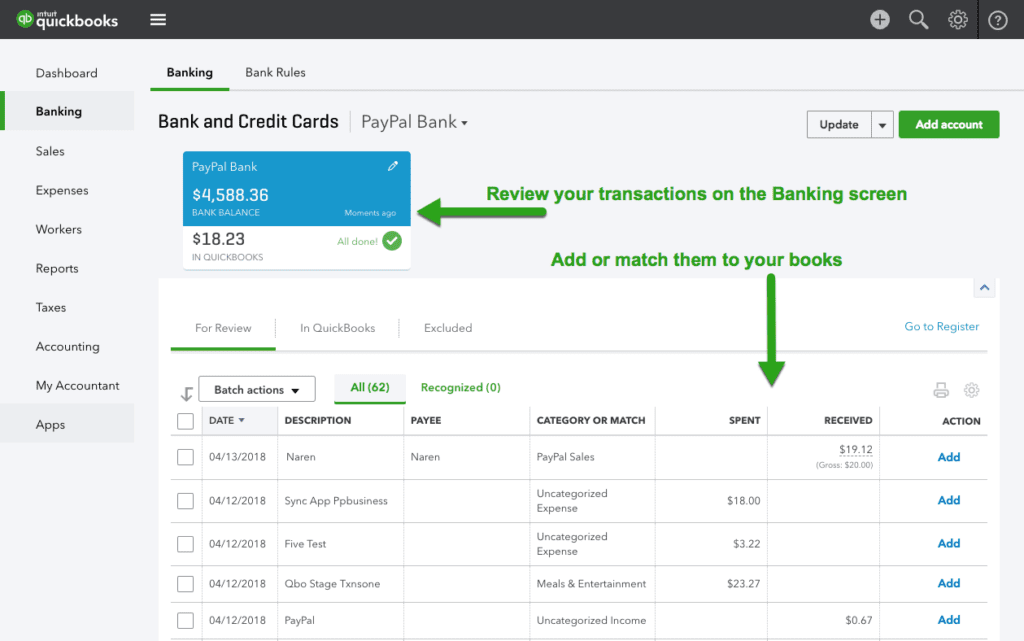Add the Qbo Stage Txnsone transaction
The height and width of the screenshot is (641, 1024).
948,583
